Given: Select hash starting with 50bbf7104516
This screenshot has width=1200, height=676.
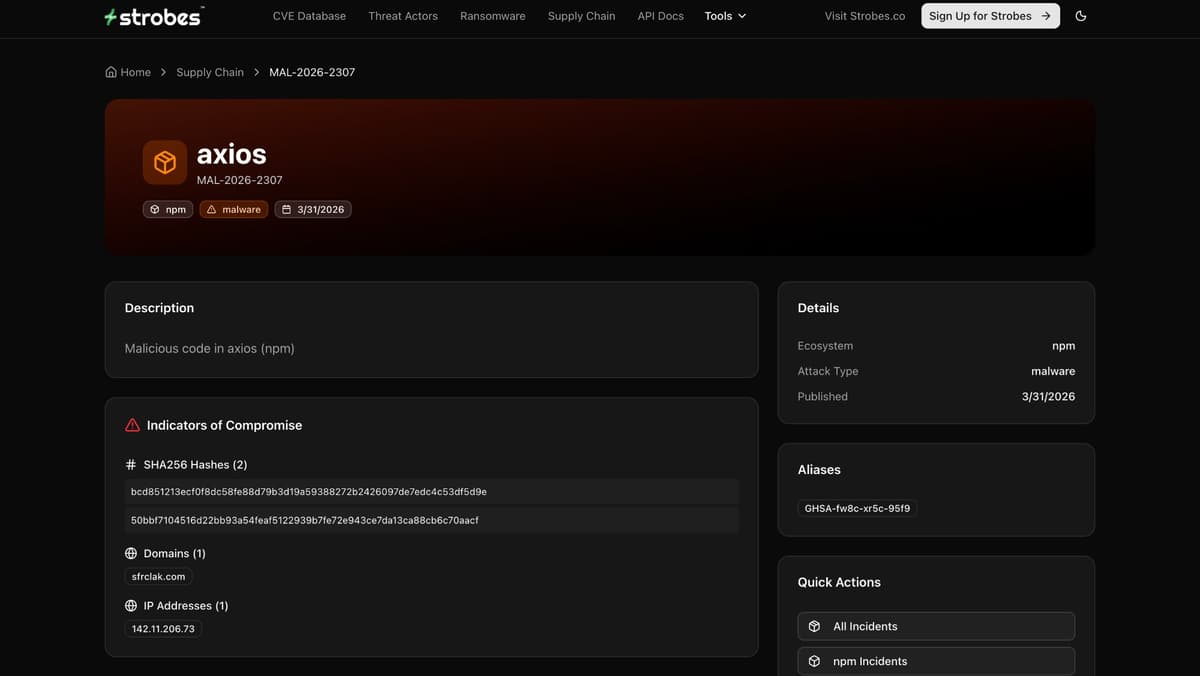Looking at the screenshot, I should pos(432,520).
